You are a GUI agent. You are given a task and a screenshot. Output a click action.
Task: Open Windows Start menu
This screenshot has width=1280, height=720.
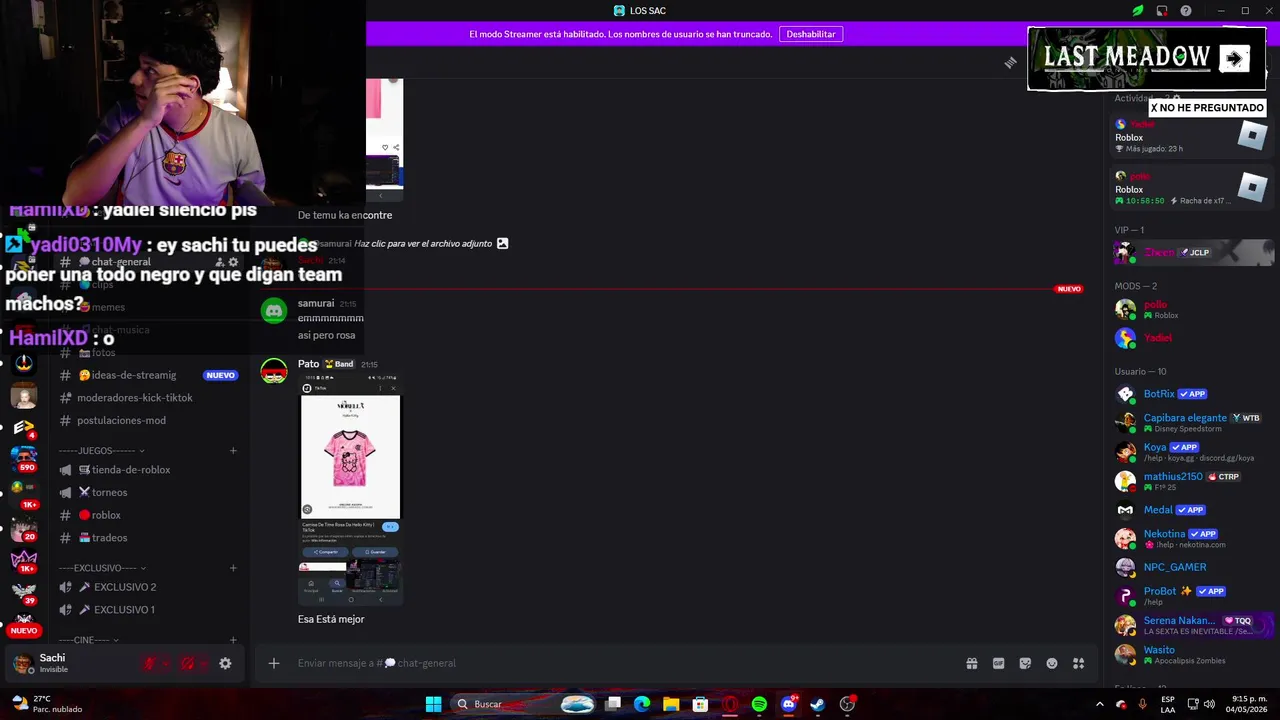click(433, 704)
